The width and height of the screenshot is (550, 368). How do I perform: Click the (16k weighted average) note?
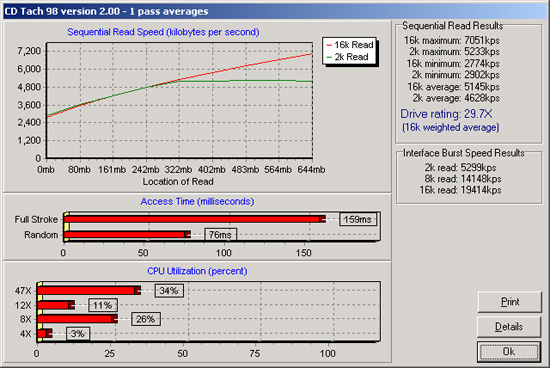[451, 127]
